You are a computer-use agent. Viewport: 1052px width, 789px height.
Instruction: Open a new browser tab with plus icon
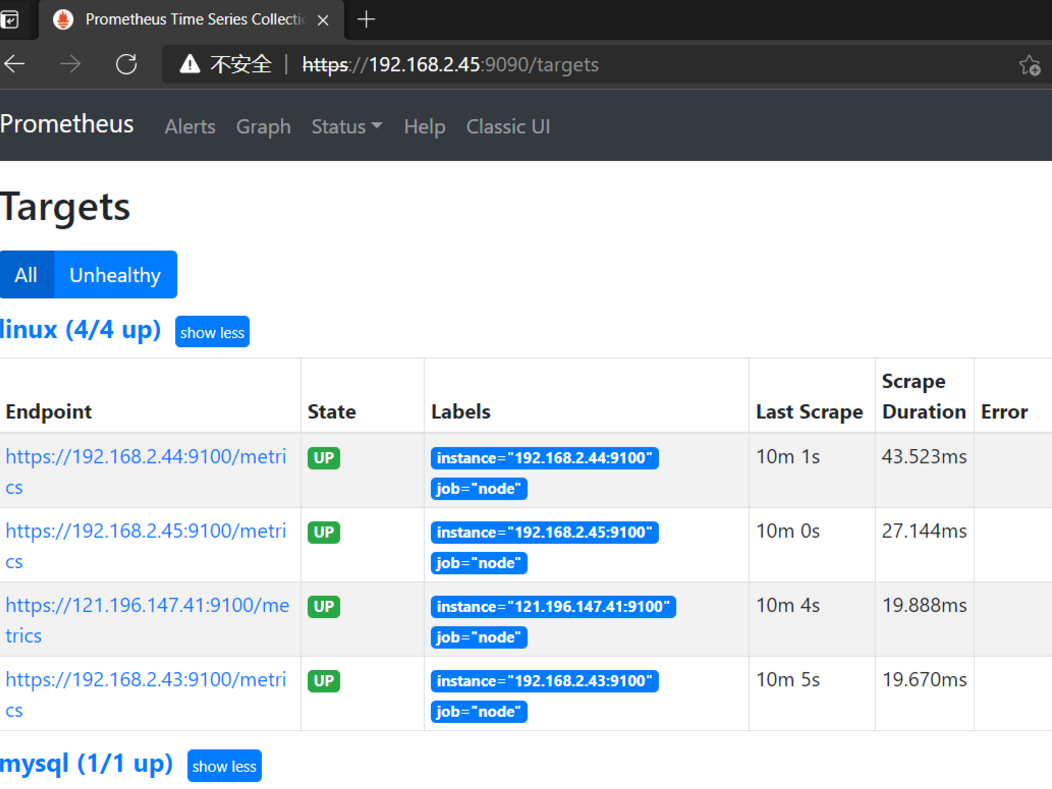click(x=366, y=18)
